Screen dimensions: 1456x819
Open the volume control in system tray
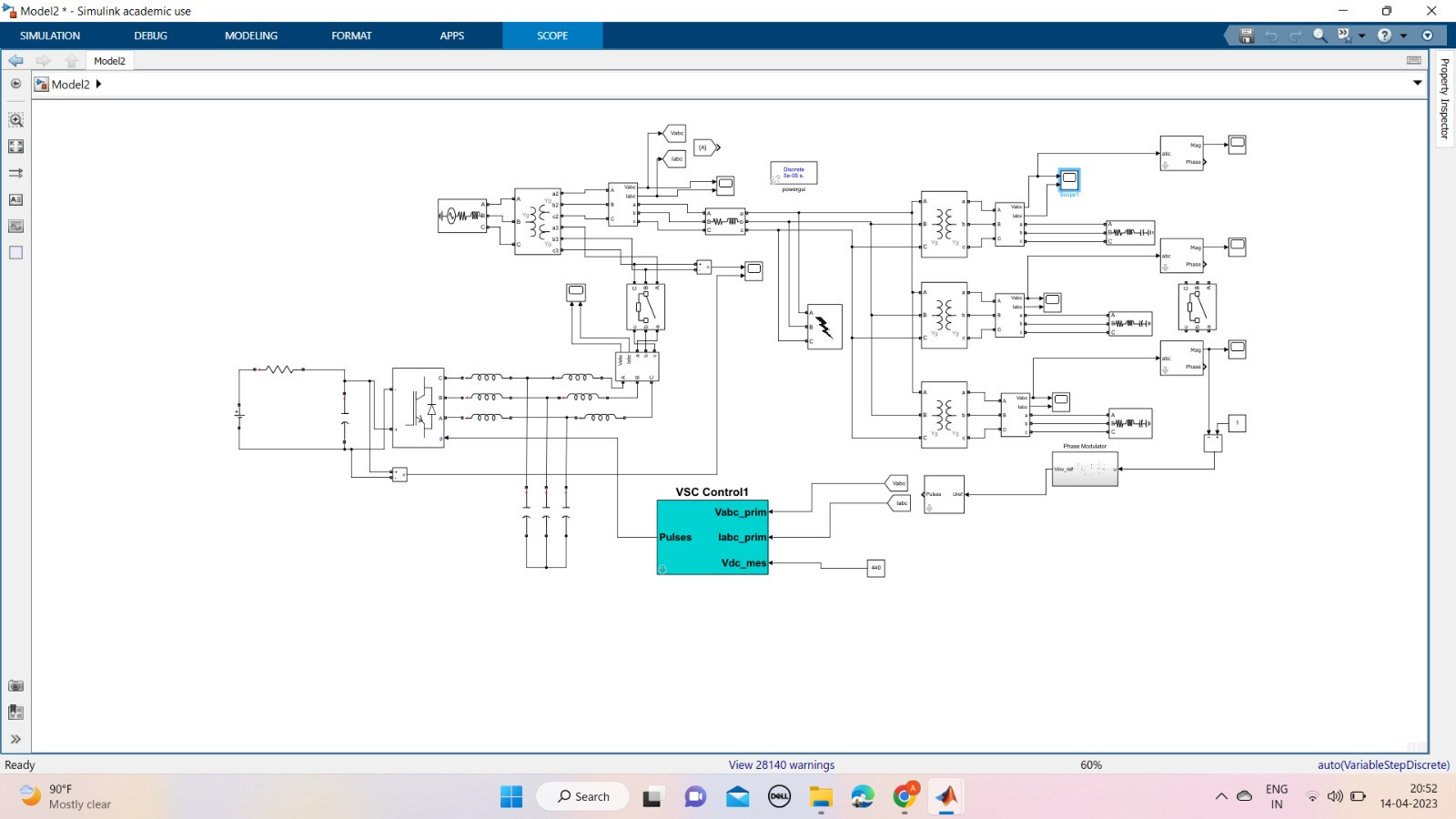pos(1335,796)
